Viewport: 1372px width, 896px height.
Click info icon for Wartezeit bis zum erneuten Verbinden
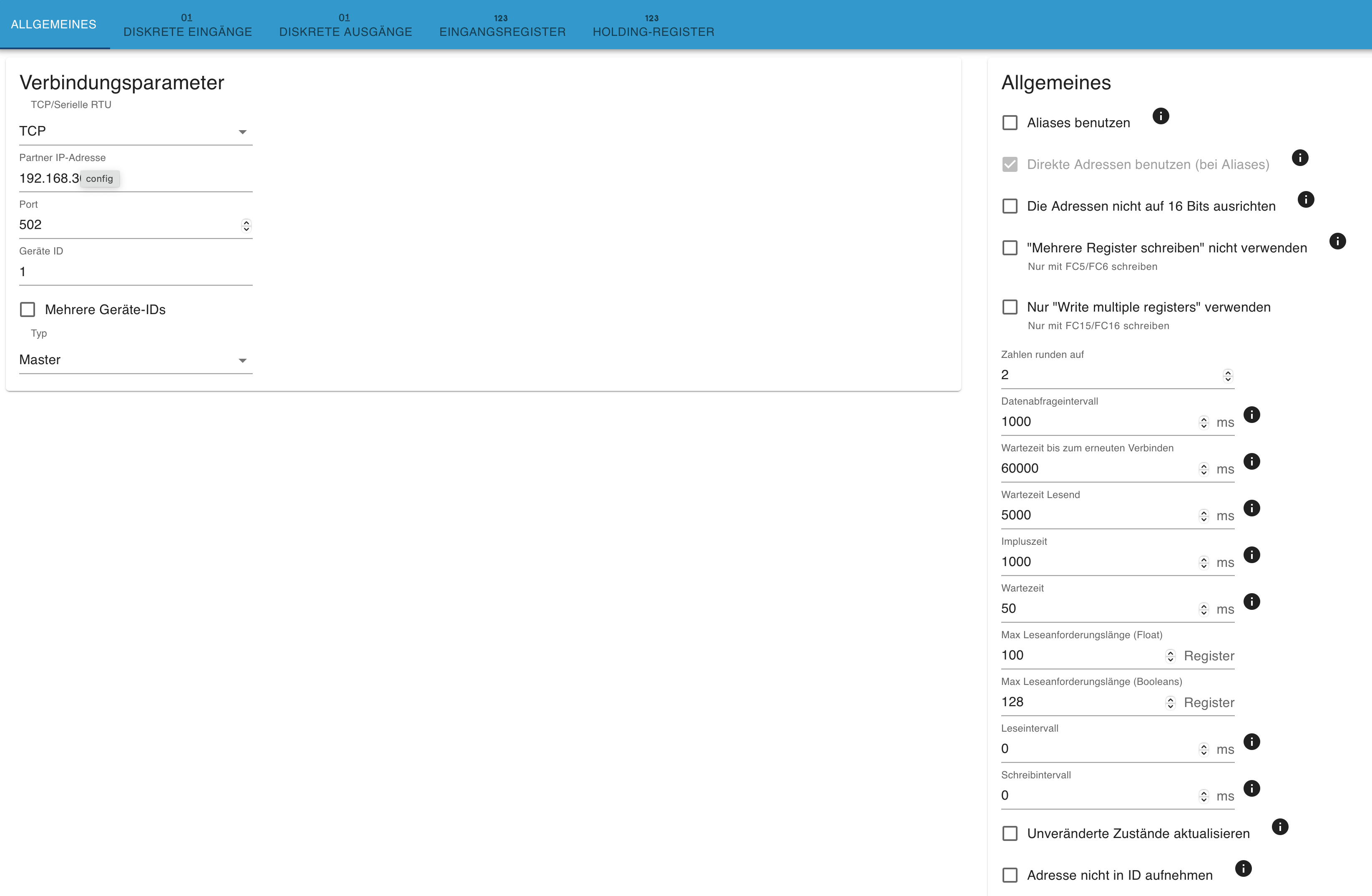tap(1251, 461)
